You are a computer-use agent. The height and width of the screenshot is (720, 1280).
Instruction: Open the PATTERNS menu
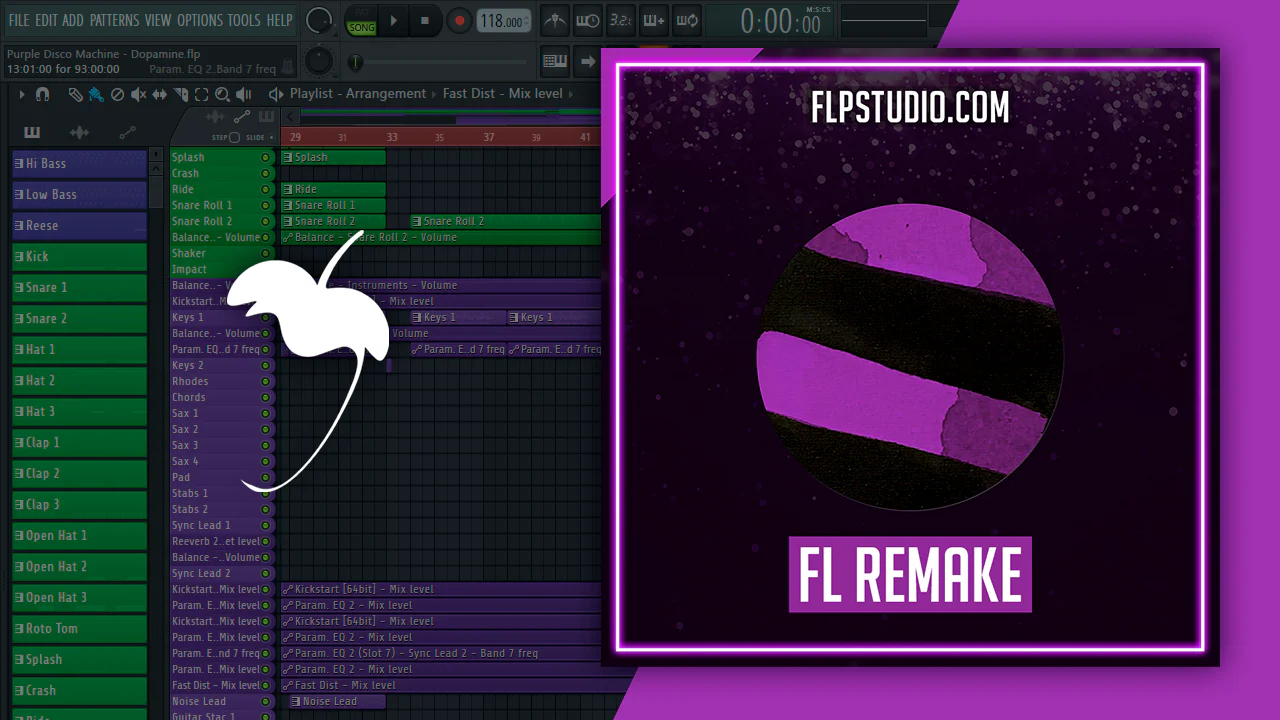tap(114, 20)
